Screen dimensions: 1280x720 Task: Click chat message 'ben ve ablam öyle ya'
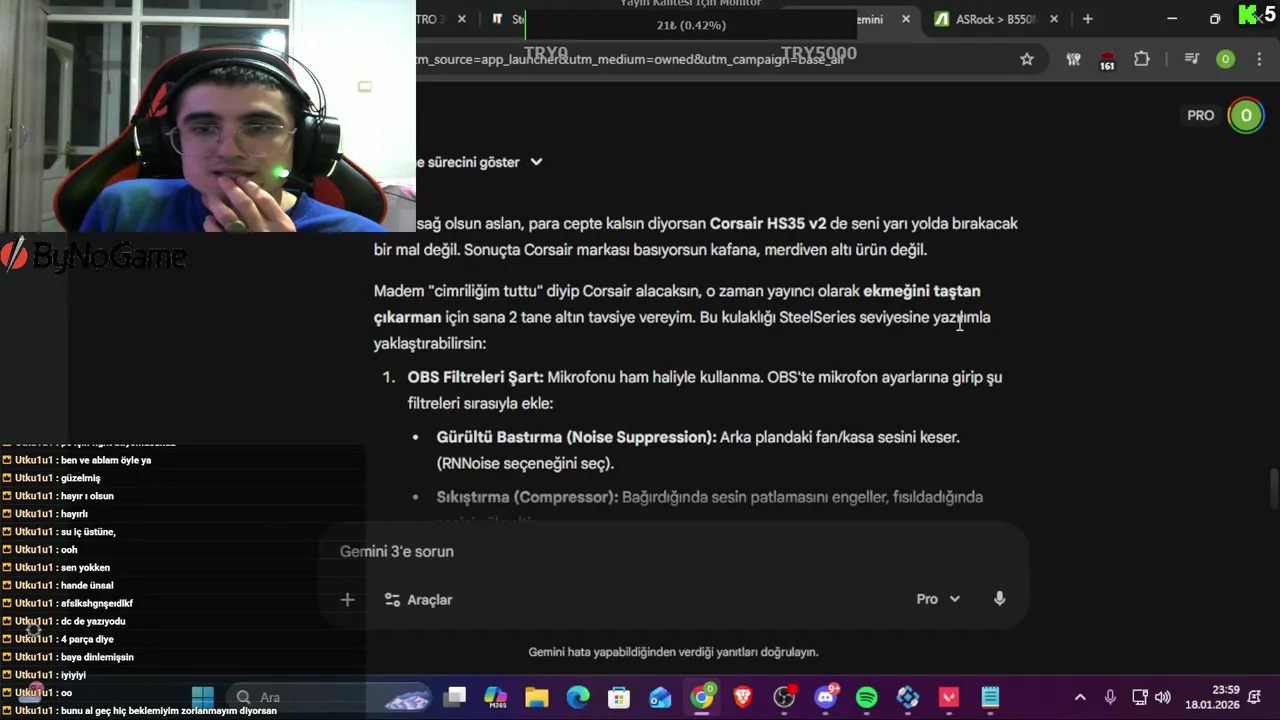tap(106, 460)
